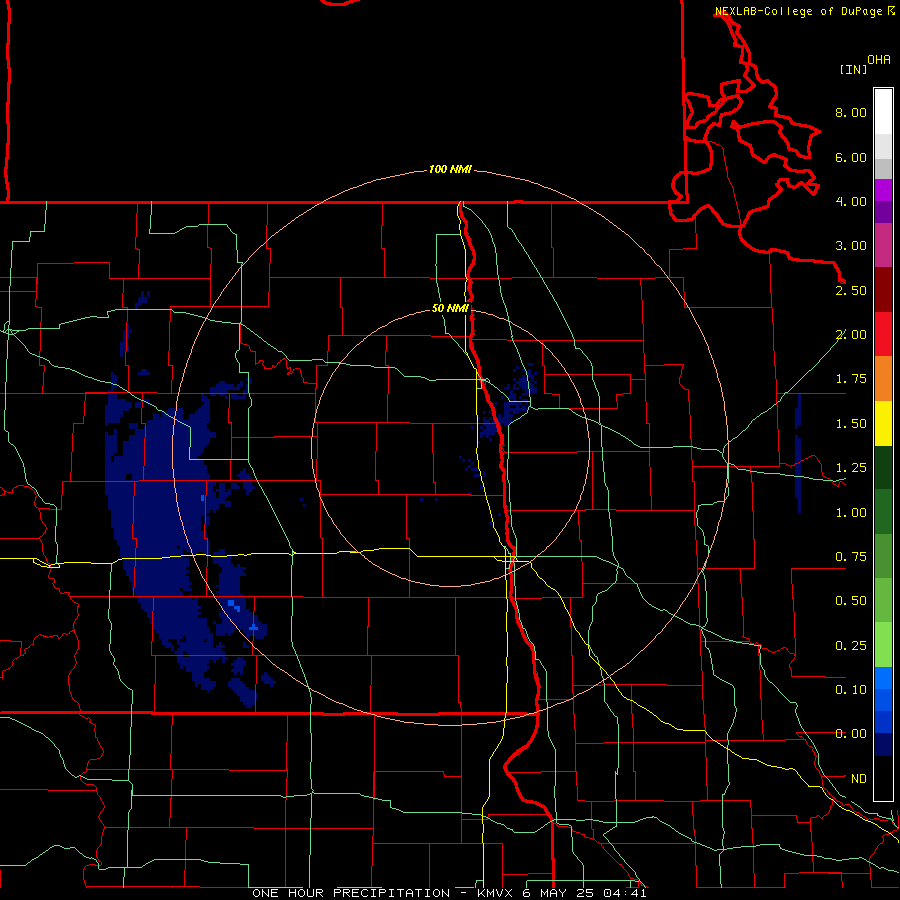This screenshot has width=900, height=900.
Task: Click the [IN] units label
Action: [853, 69]
